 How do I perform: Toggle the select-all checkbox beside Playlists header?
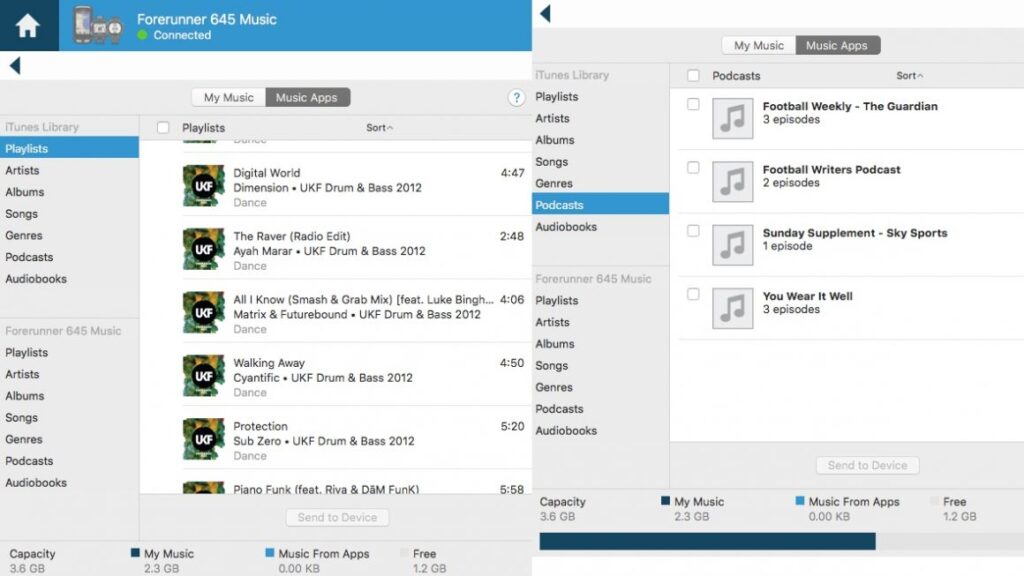pyautogui.click(x=163, y=128)
